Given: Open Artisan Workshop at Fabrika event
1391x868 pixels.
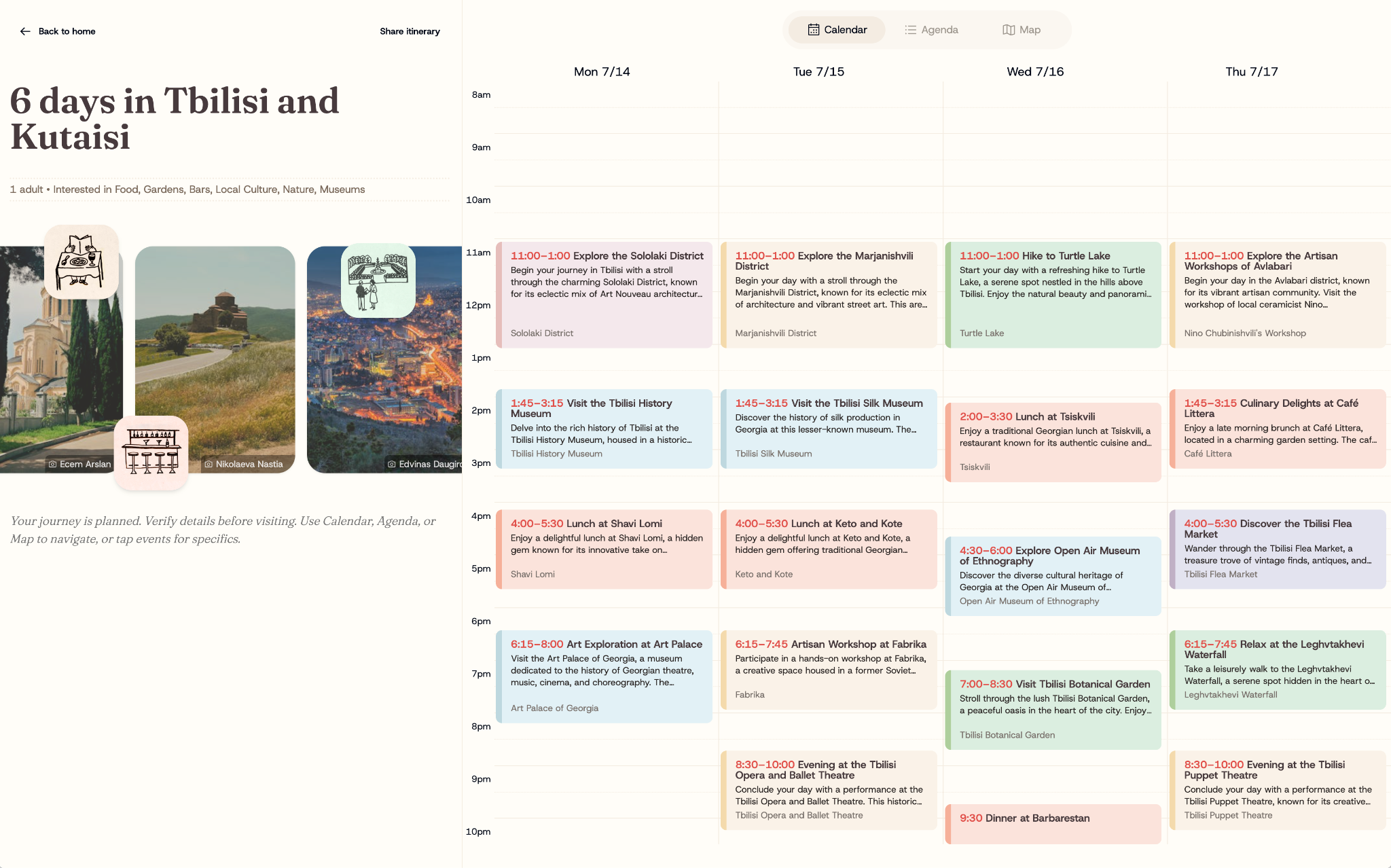Looking at the screenshot, I should [x=829, y=670].
